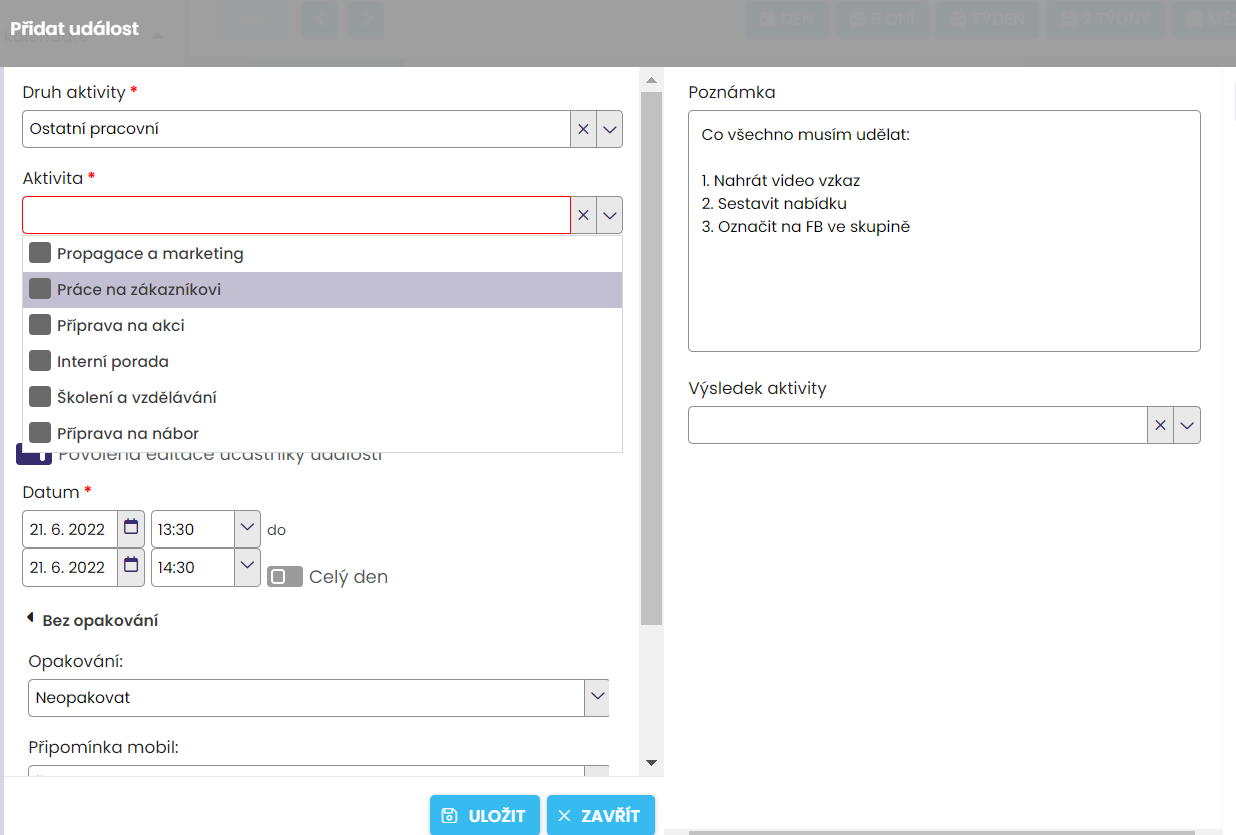Click the Zavřít button

click(600, 815)
